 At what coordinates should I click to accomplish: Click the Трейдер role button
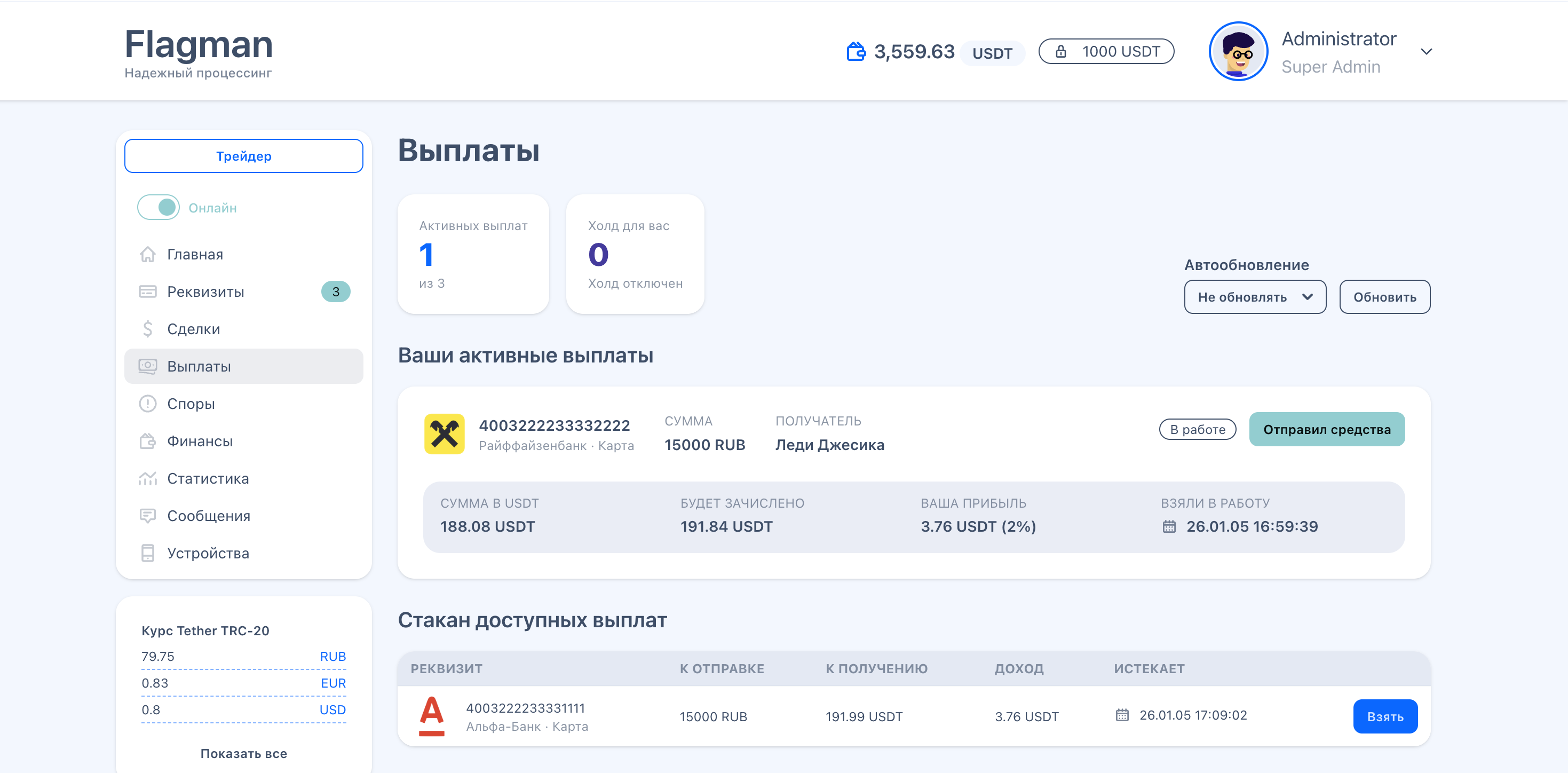click(243, 156)
